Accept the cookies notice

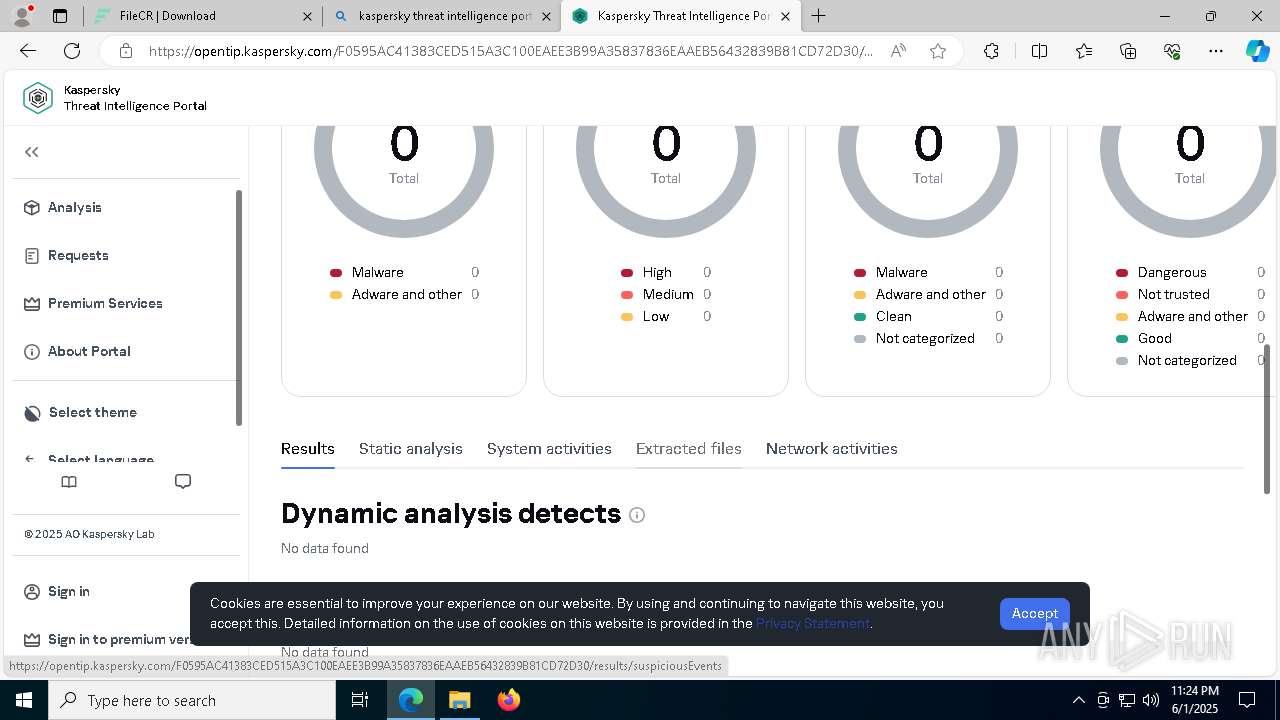pyautogui.click(x=1035, y=613)
